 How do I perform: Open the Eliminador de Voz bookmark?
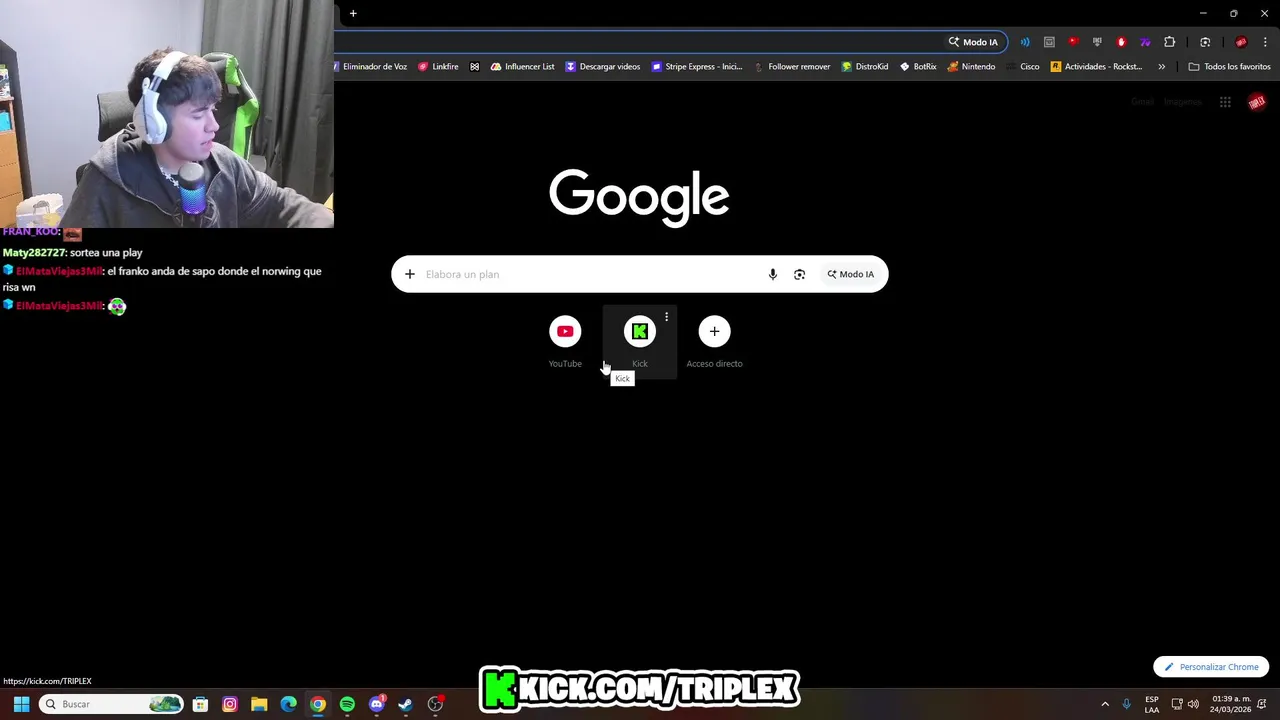coord(369,67)
